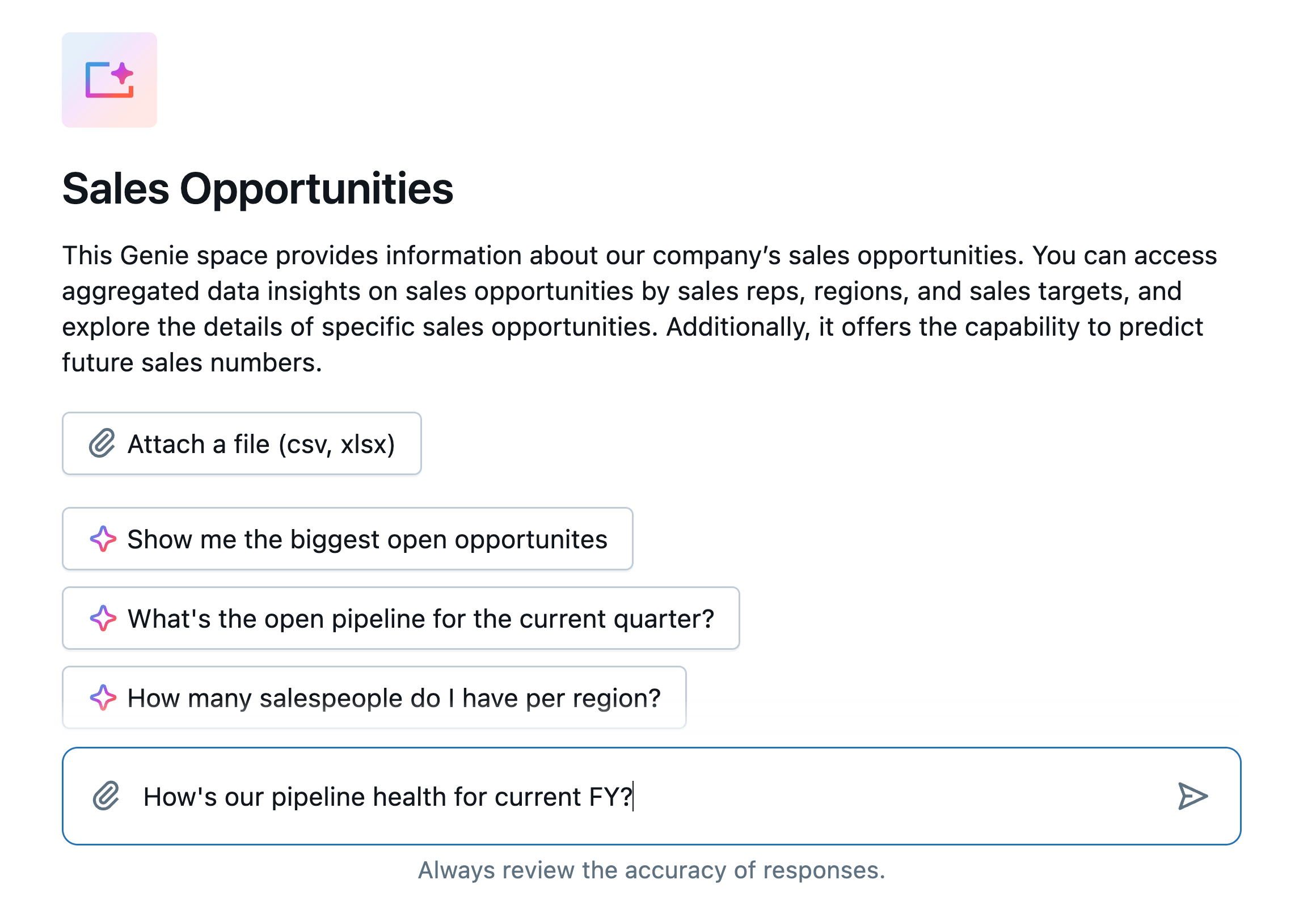Click sparkle icon beside 'How many salespeople'
The height and width of the screenshot is (905, 1316).
pyautogui.click(x=103, y=697)
